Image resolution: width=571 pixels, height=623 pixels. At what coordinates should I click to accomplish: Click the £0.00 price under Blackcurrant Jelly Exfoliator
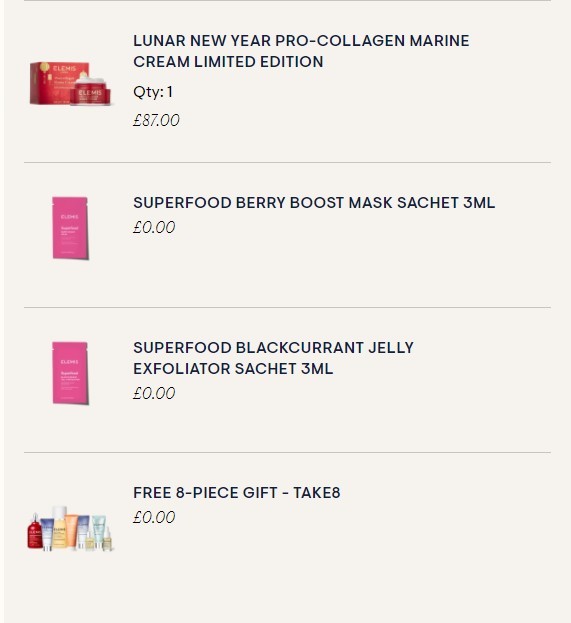coord(154,393)
